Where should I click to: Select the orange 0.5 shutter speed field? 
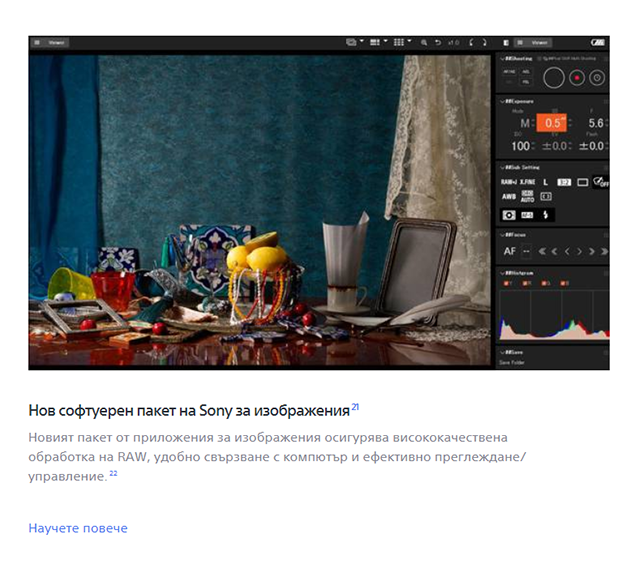pos(552,123)
